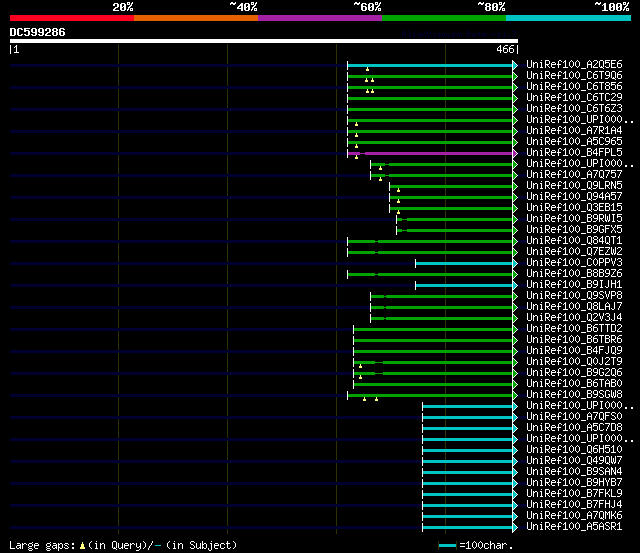Viewport: 640px width, 553px height.
Task: Select hit label UniRef100_C6TC29
Action: pos(574,98)
